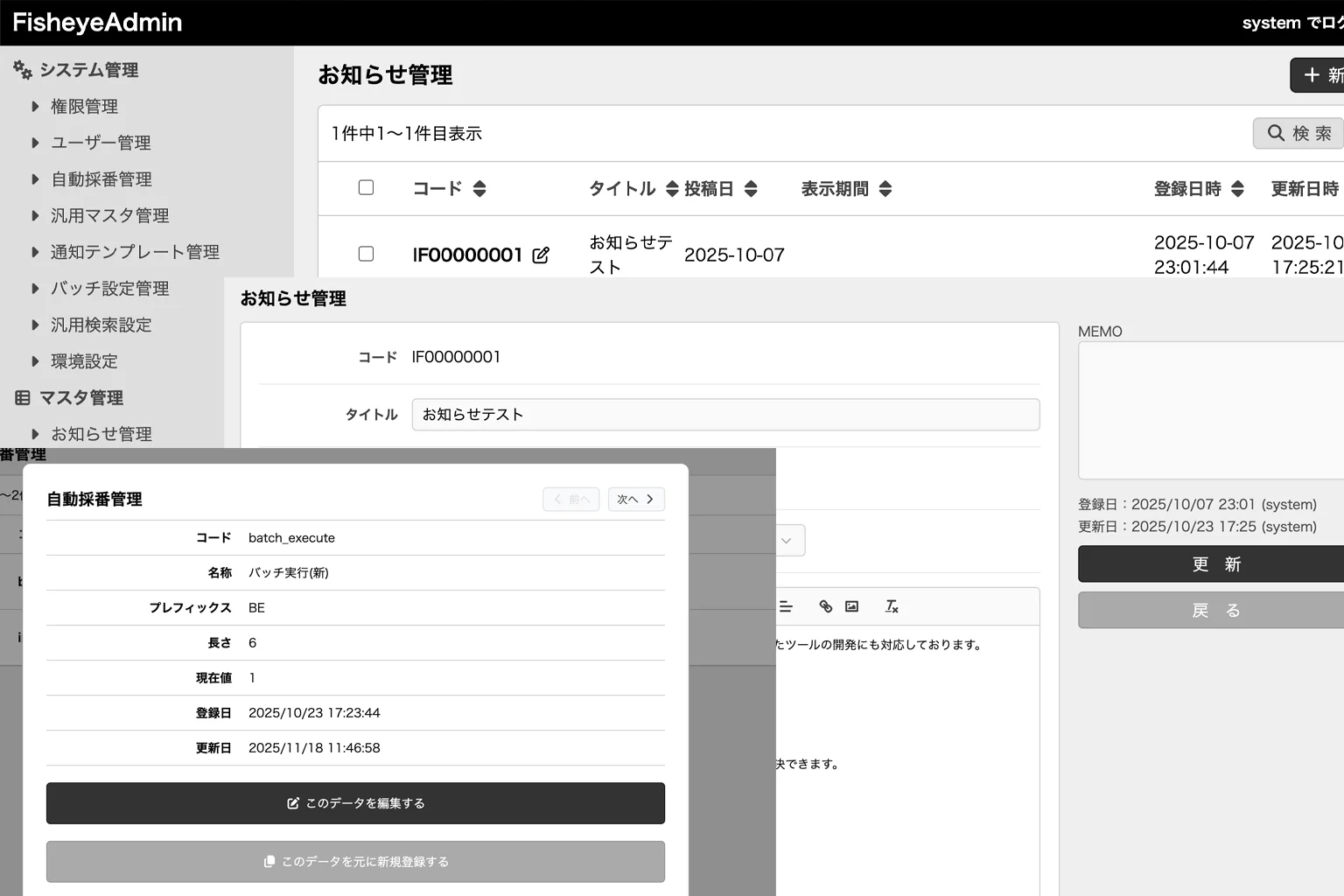Viewport: 1344px width, 896px height.
Task: Click the システム管理 gear icon in the sidebar
Action: [x=21, y=69]
